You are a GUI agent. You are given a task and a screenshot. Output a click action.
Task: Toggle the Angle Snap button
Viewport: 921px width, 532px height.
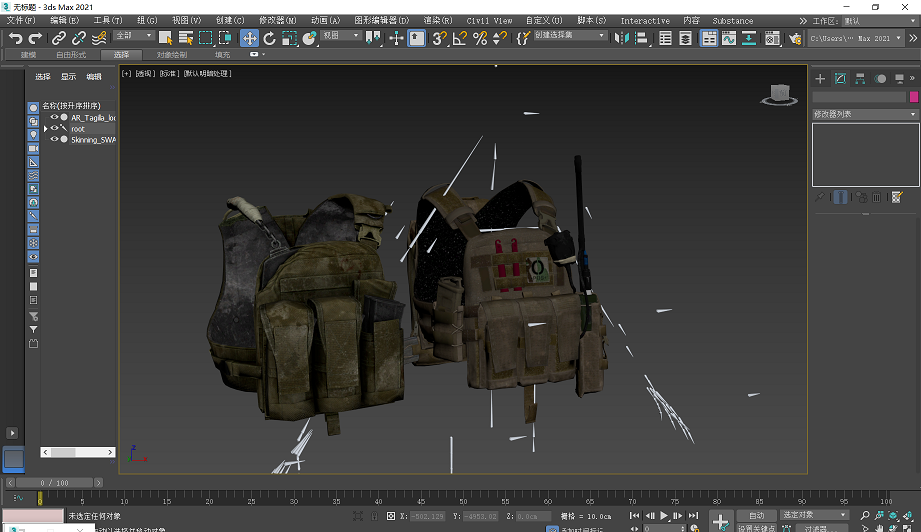(x=460, y=38)
